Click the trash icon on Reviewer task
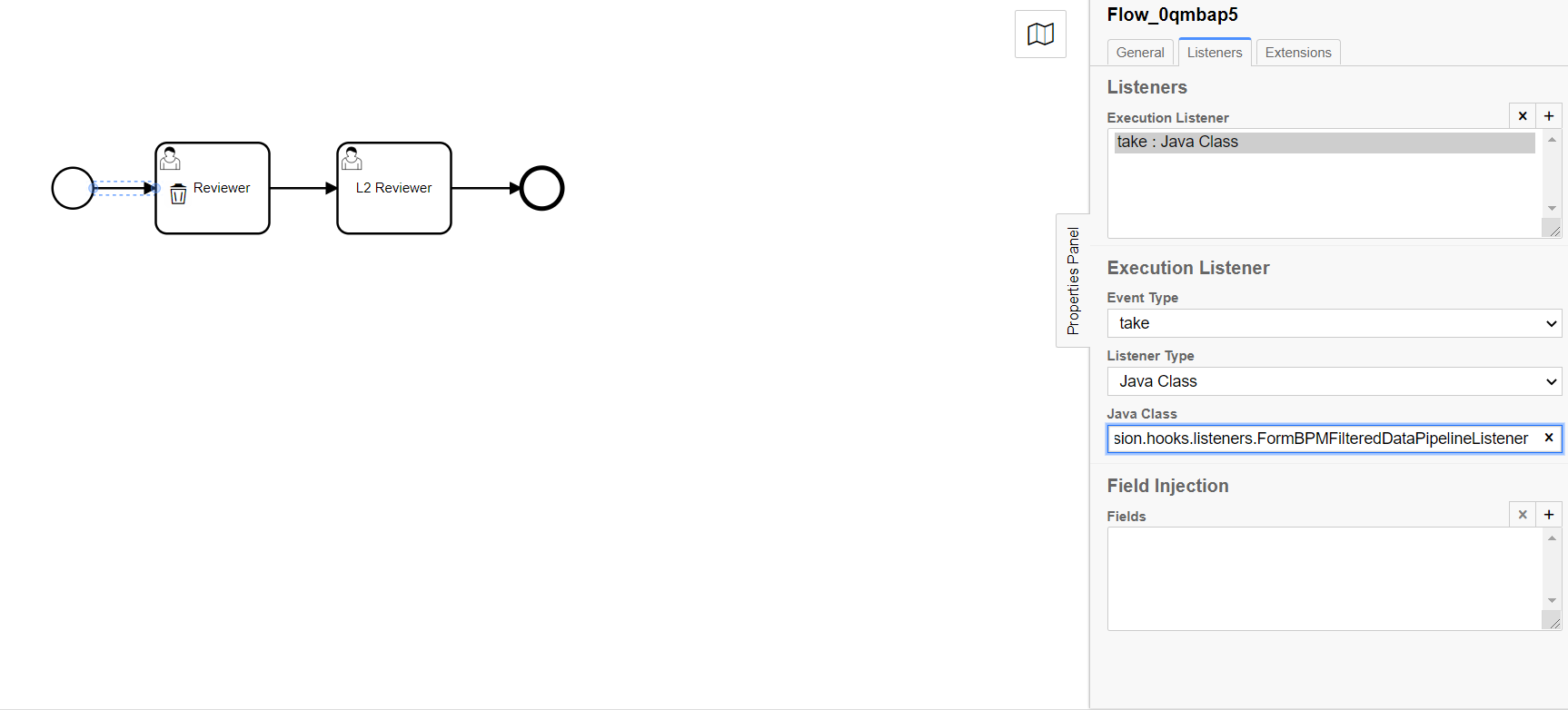 click(178, 193)
